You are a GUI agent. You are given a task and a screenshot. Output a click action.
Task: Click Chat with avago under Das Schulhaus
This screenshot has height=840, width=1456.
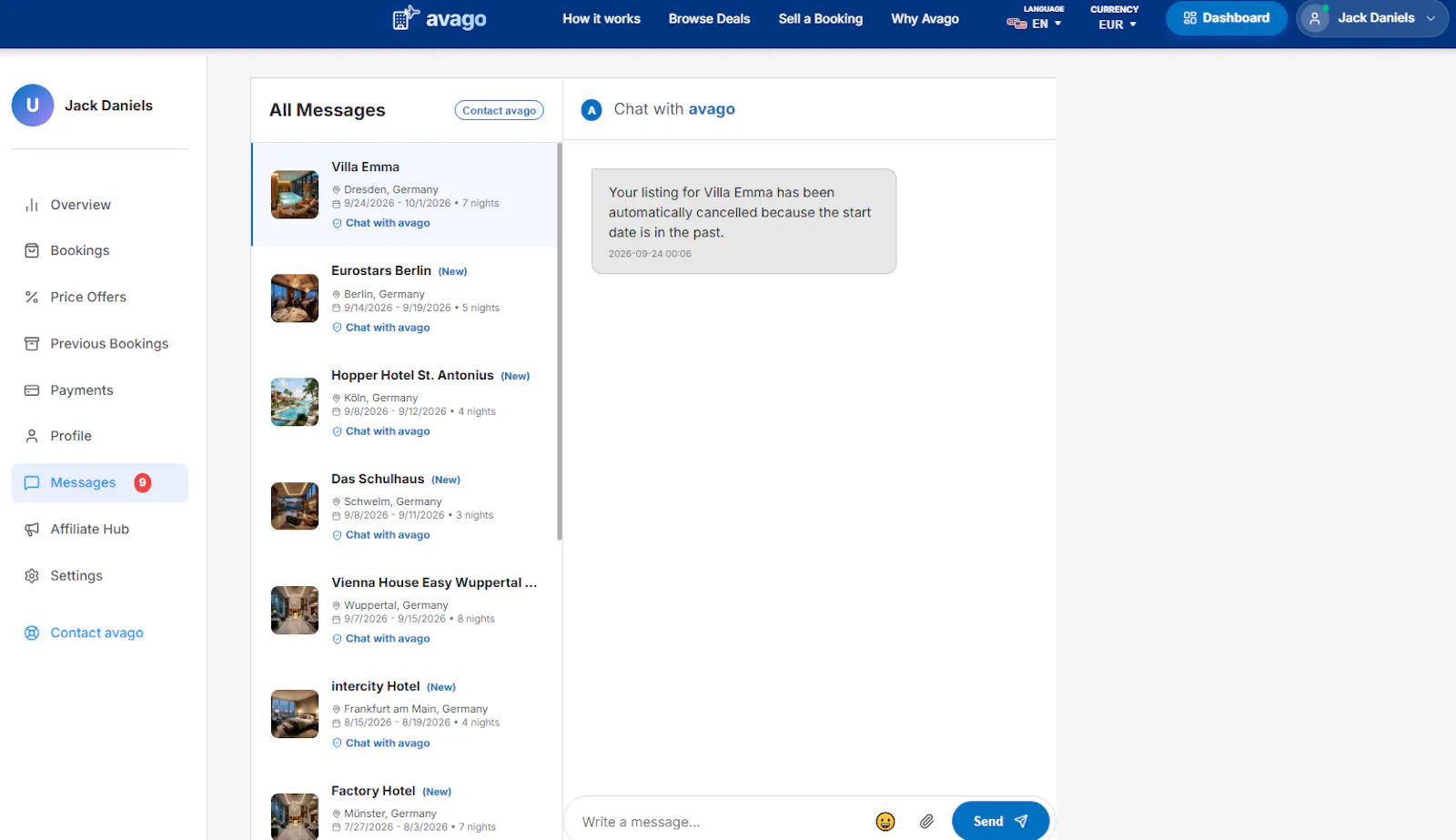pos(381,535)
